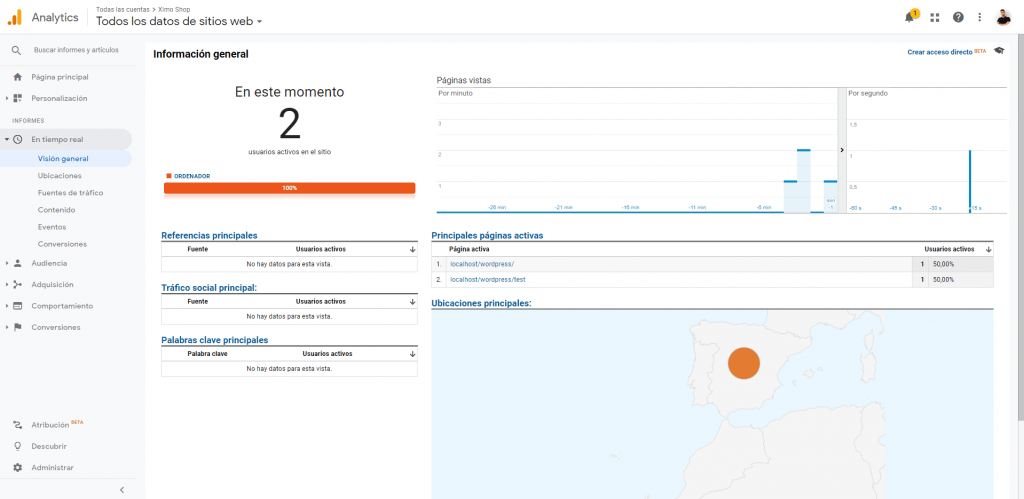This screenshot has height=499, width=1024.
Task: Click the Crear acceso directo link
Action: pos(940,52)
